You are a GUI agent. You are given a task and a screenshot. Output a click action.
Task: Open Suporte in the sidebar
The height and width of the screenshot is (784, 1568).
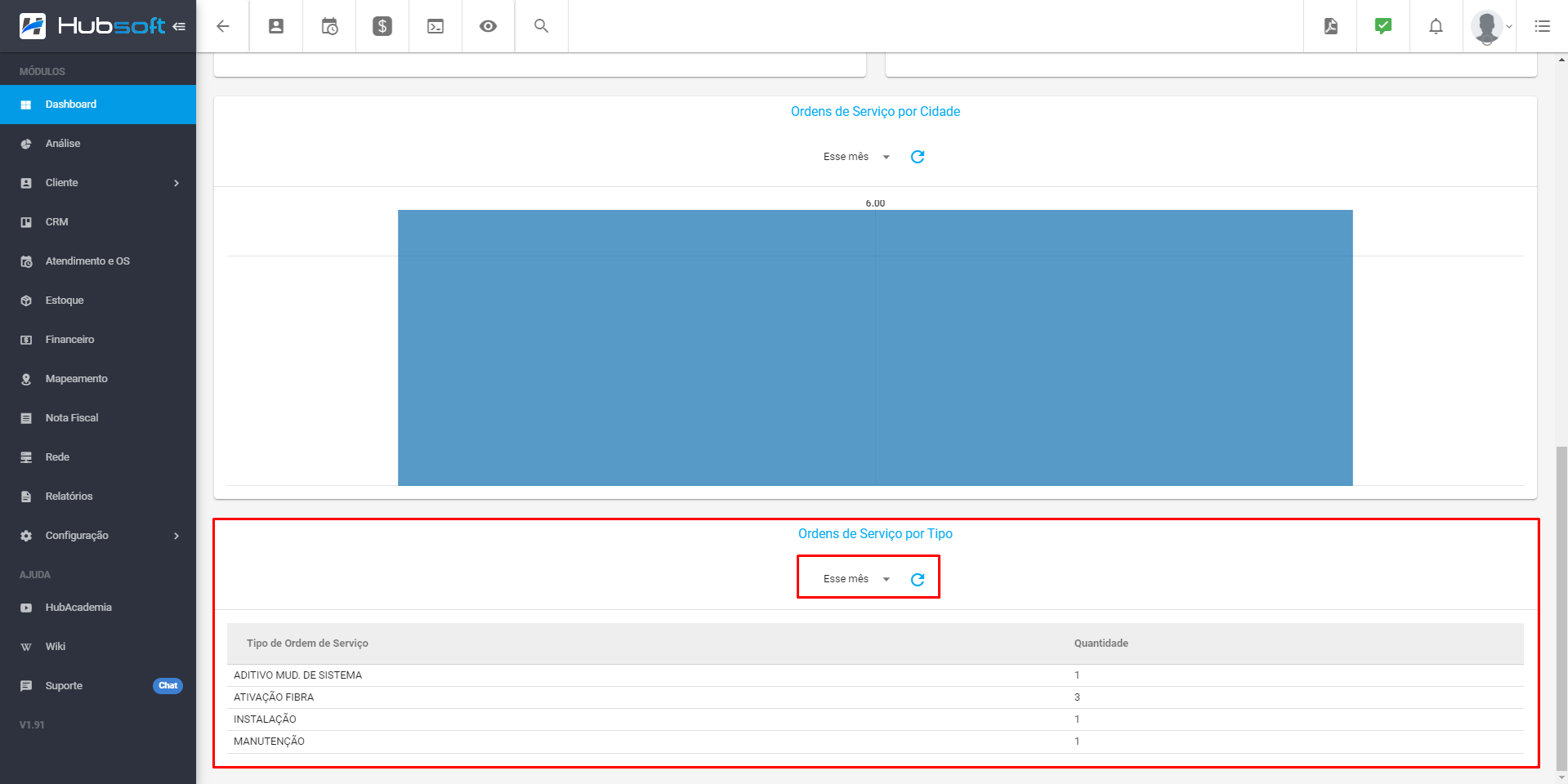coord(64,686)
